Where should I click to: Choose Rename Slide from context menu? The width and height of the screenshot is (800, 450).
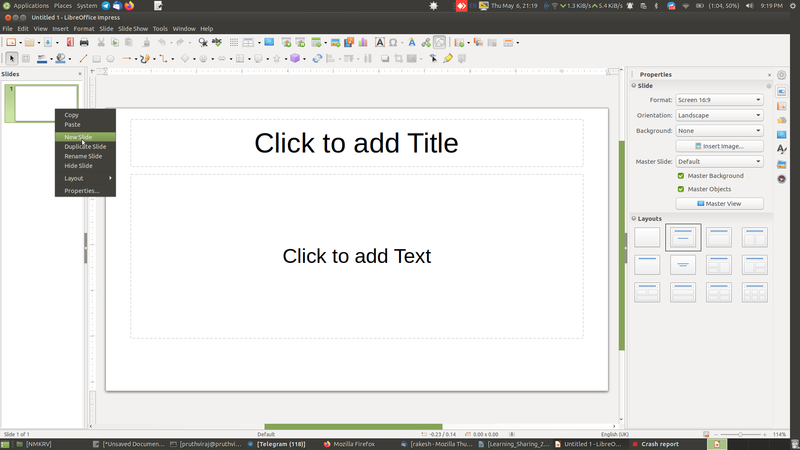pyautogui.click(x=85, y=156)
